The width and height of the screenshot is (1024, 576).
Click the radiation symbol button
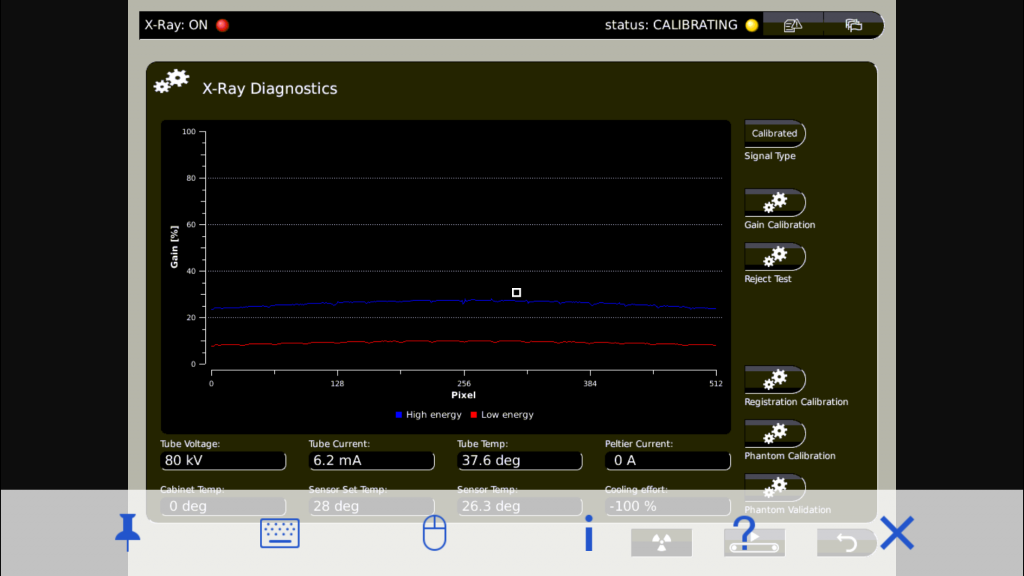click(661, 542)
